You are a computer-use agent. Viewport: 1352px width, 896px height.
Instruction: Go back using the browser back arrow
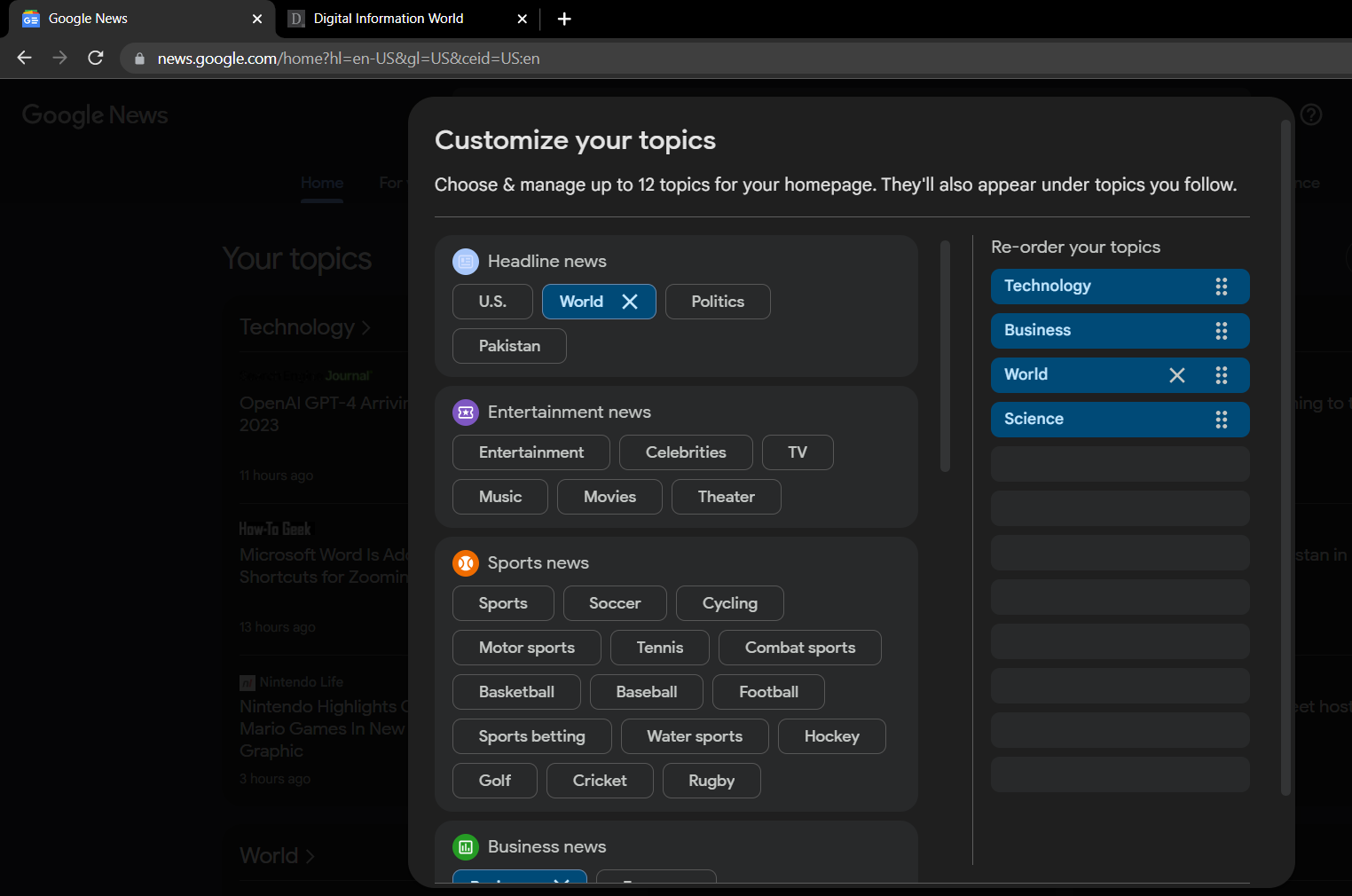point(25,59)
